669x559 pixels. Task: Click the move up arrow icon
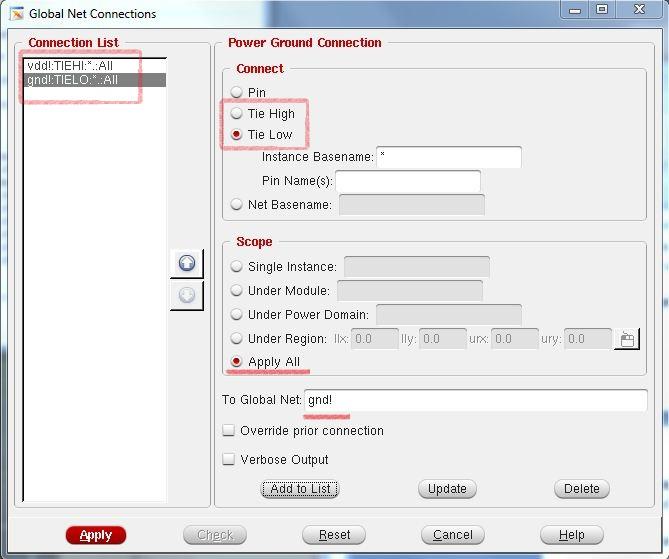187,263
